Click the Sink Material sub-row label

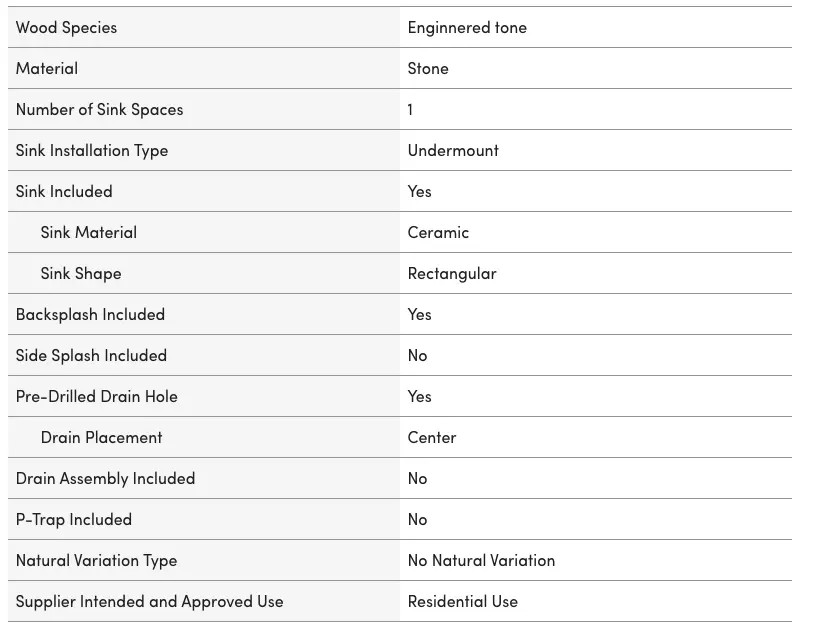coord(89,232)
